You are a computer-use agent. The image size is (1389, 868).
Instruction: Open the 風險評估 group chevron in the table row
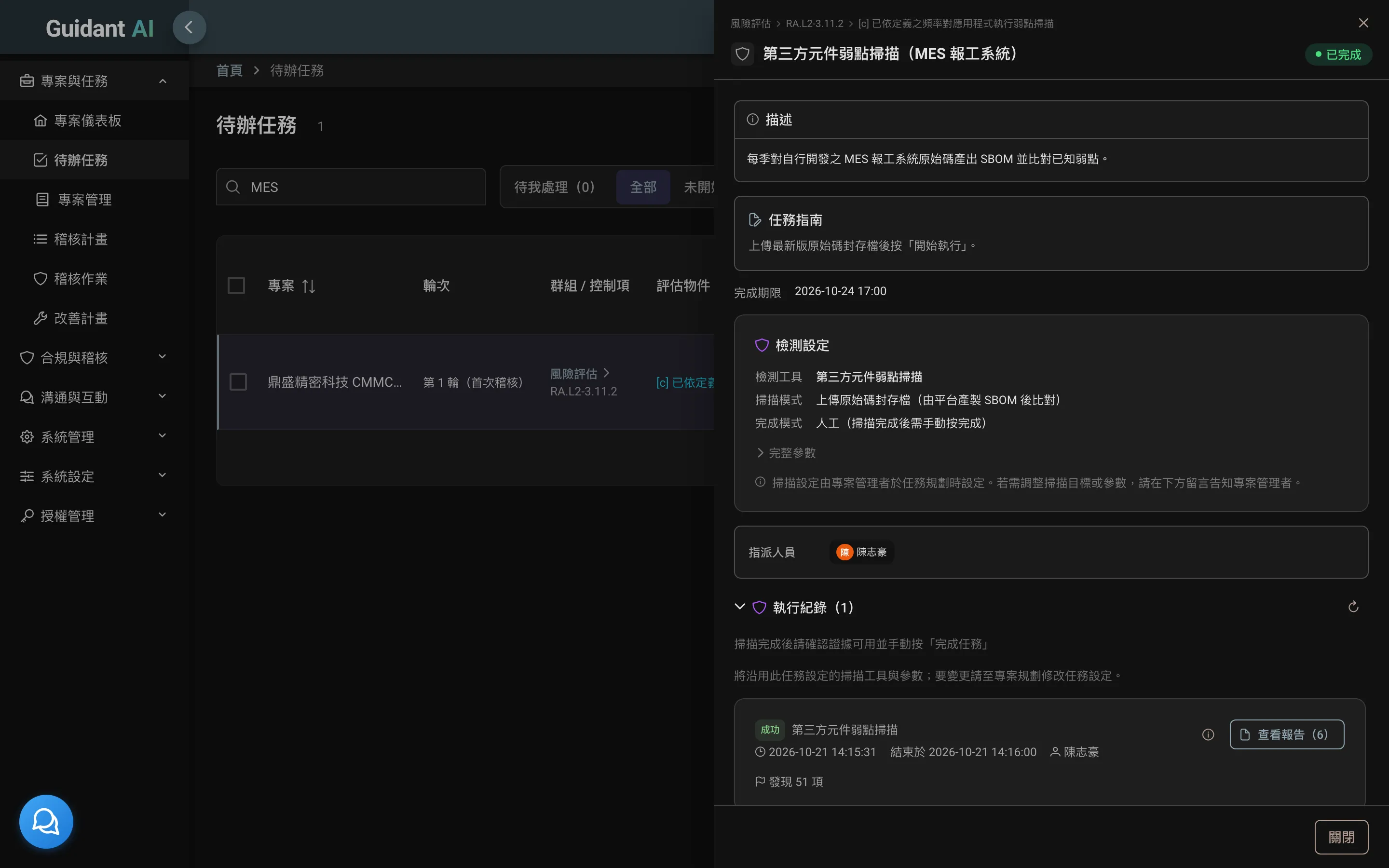(607, 373)
